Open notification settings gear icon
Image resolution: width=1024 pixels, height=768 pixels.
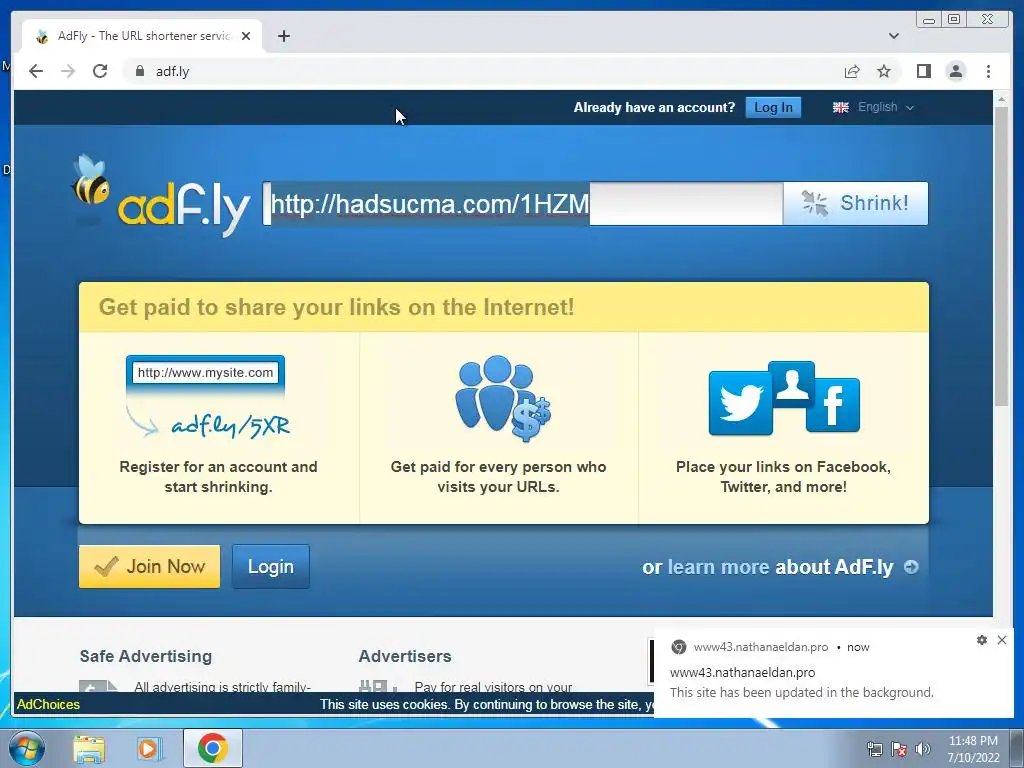[982, 640]
